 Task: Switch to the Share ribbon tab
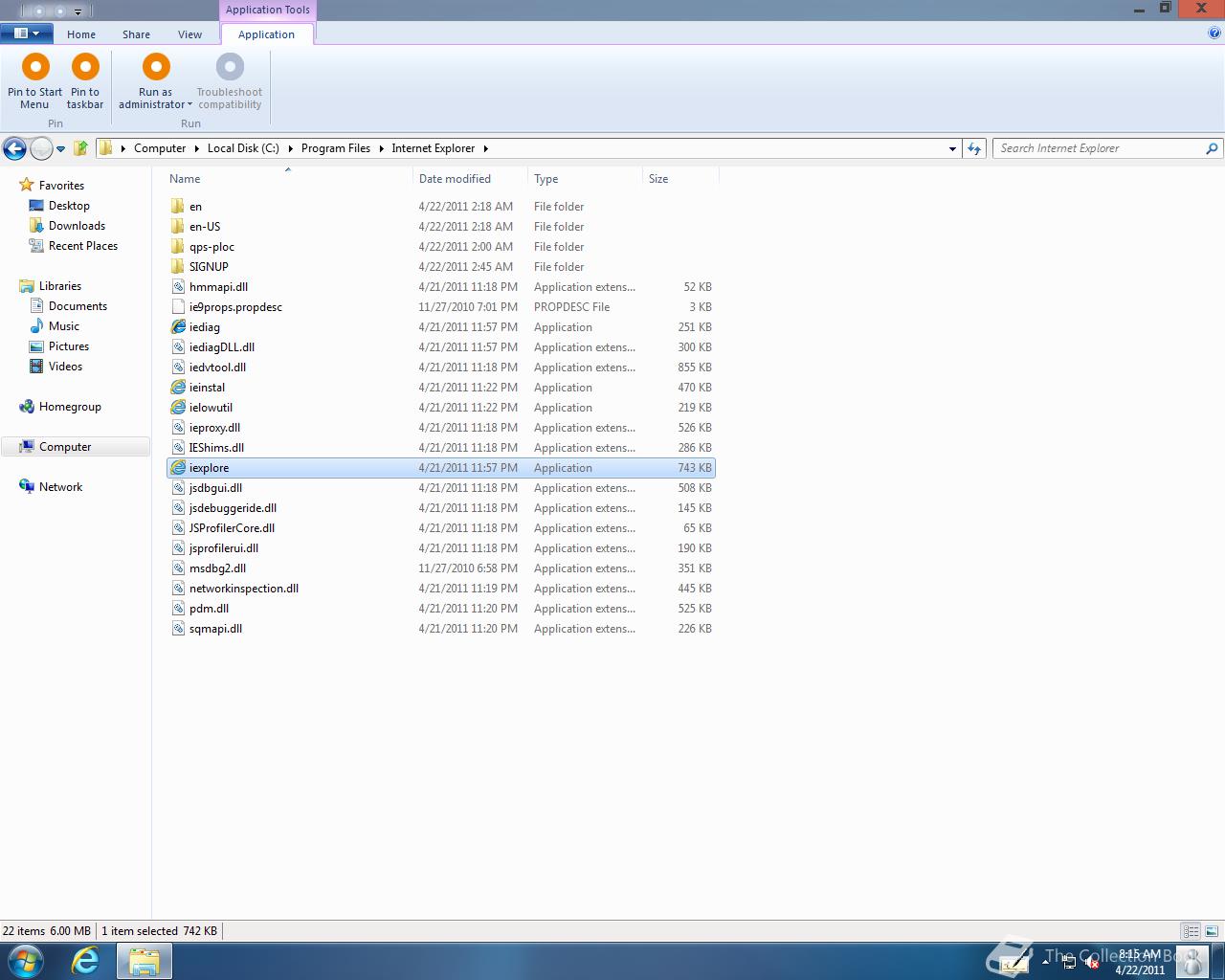tap(136, 34)
